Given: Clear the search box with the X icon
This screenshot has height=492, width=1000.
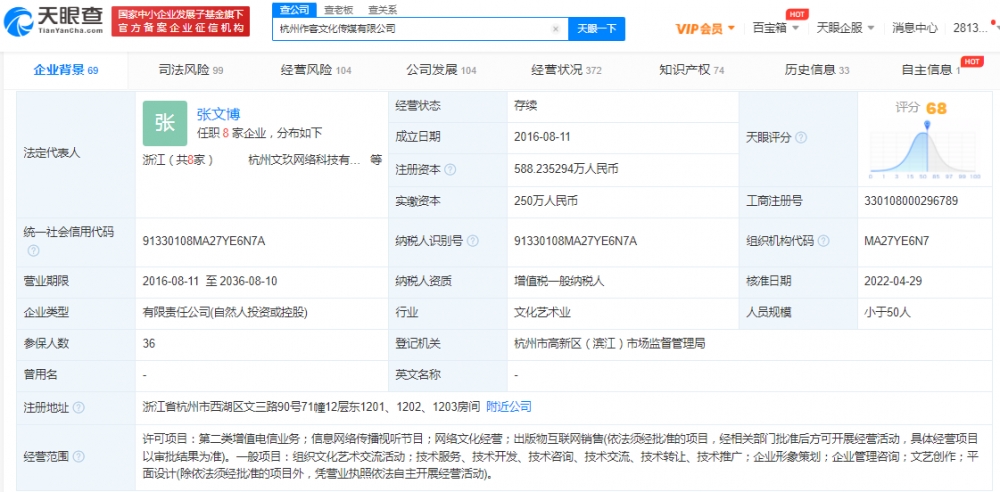Looking at the screenshot, I should [x=555, y=29].
